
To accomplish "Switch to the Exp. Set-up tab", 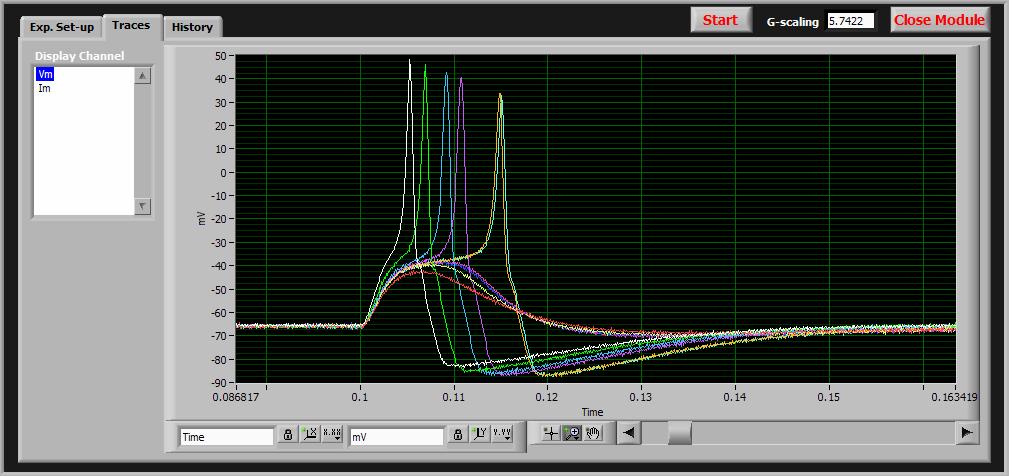I will [x=62, y=27].
